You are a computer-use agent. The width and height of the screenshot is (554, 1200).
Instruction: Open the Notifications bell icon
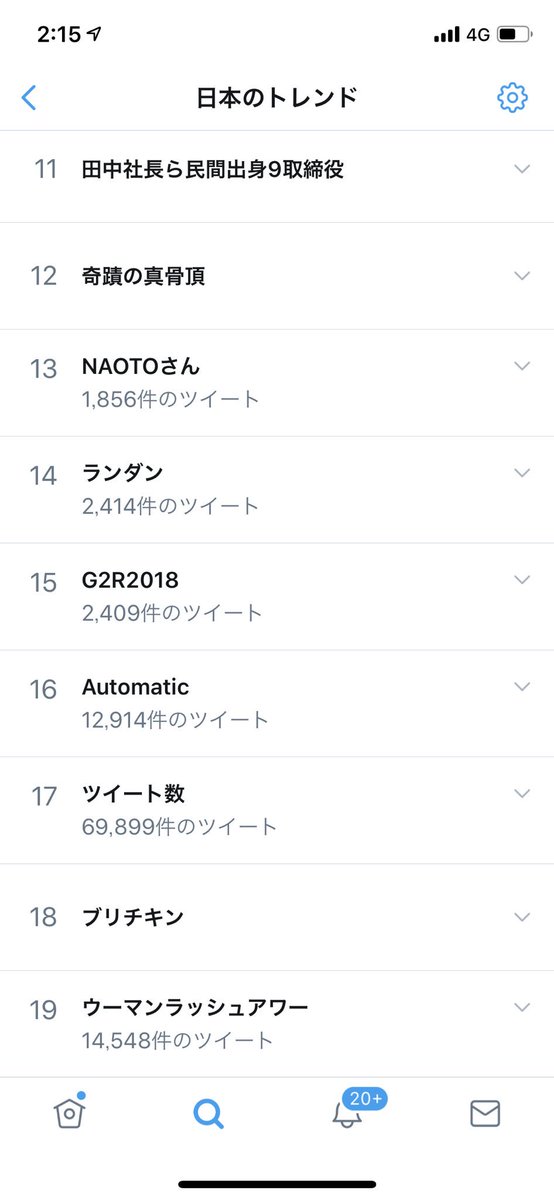pos(347,1114)
